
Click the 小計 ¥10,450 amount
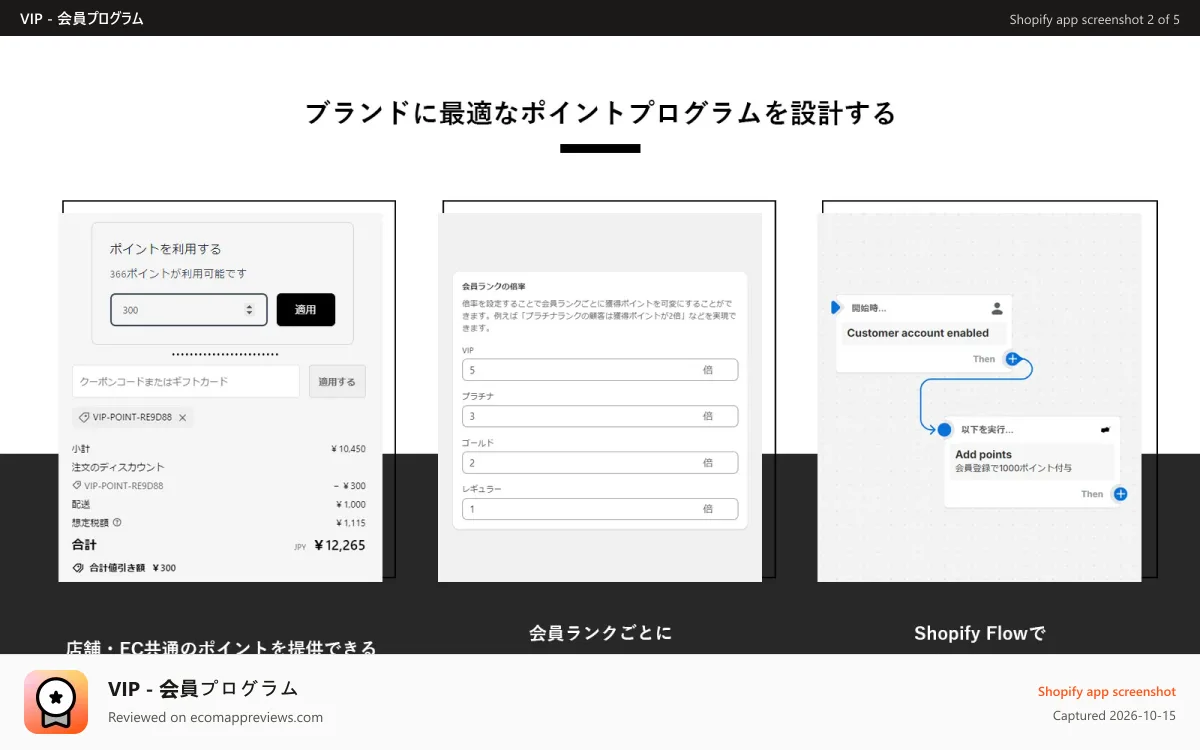pos(348,449)
